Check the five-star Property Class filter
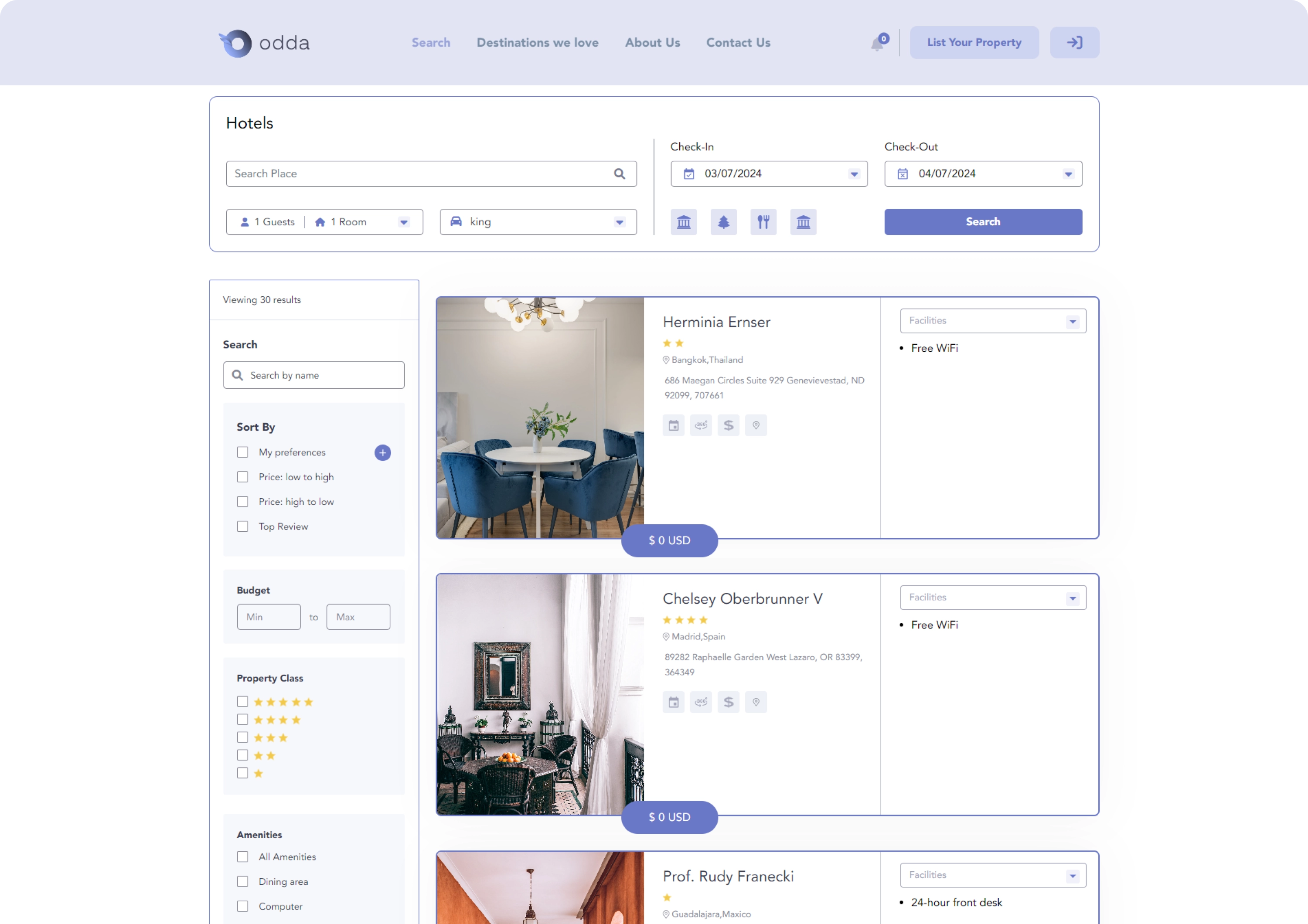Screen dimensions: 1308x924 click(x=243, y=701)
